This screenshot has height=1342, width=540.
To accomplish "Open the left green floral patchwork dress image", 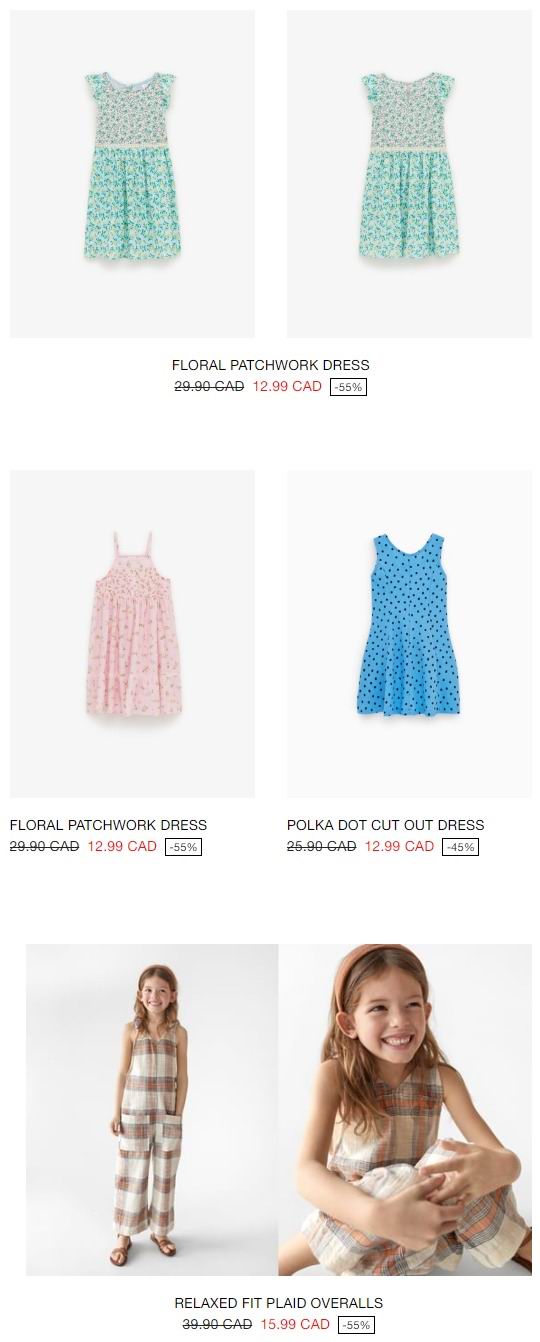I will click(x=132, y=174).
